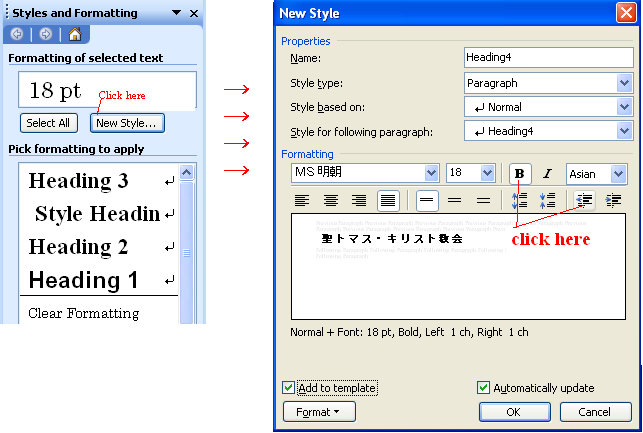Open the font size 18 dropdown
This screenshot has width=643, height=433.
pos(495,174)
